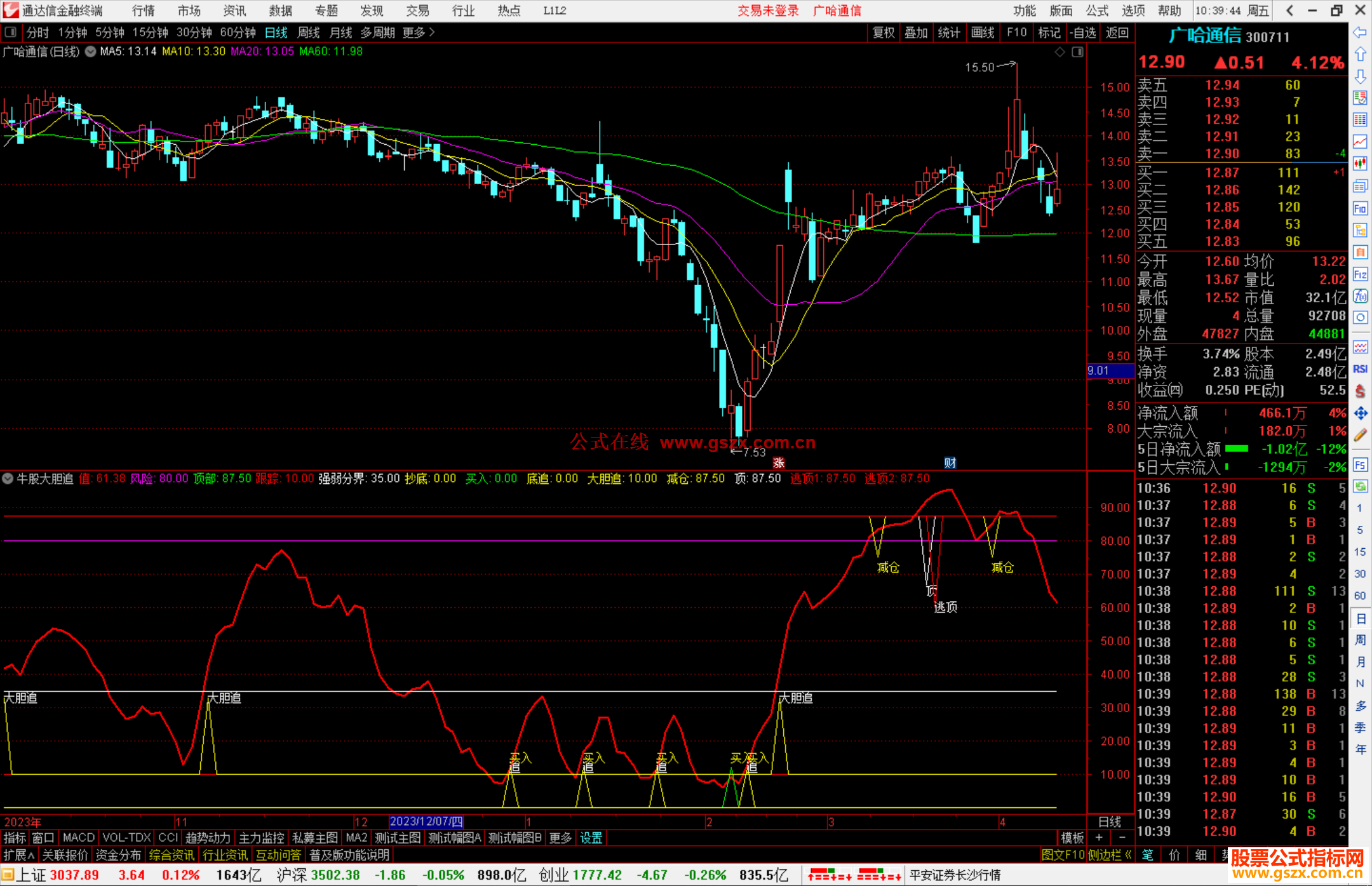Collapse the 侧边栏 sidebar toggle
The width and height of the screenshot is (1372, 886).
[1109, 855]
